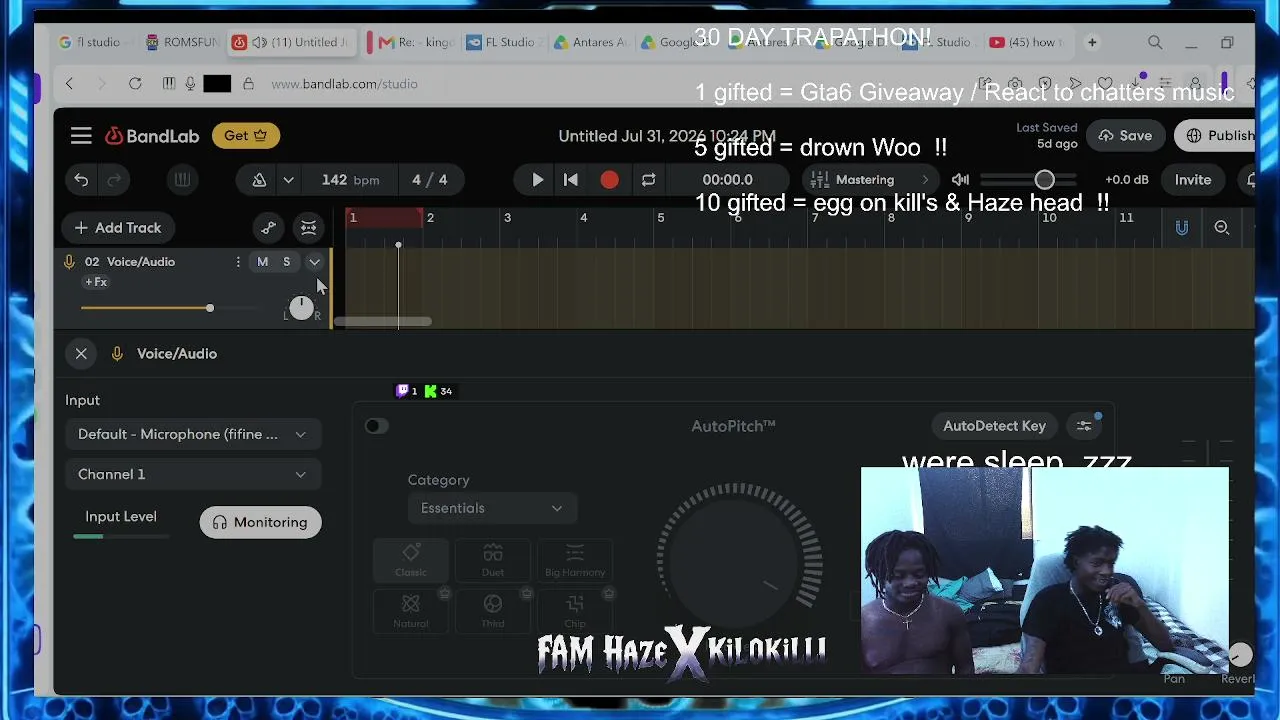Click measure 3 on the timeline ruler
Viewport: 1280px width, 720px height.
coord(507,218)
